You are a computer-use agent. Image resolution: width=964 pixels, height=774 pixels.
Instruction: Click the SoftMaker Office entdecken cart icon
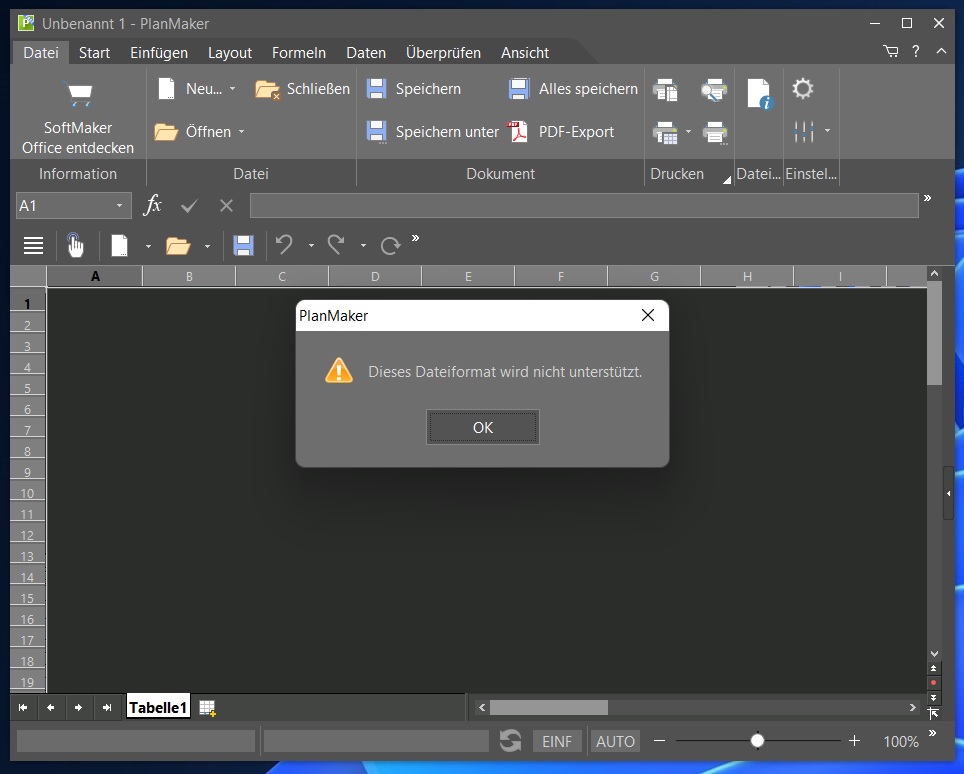78,95
